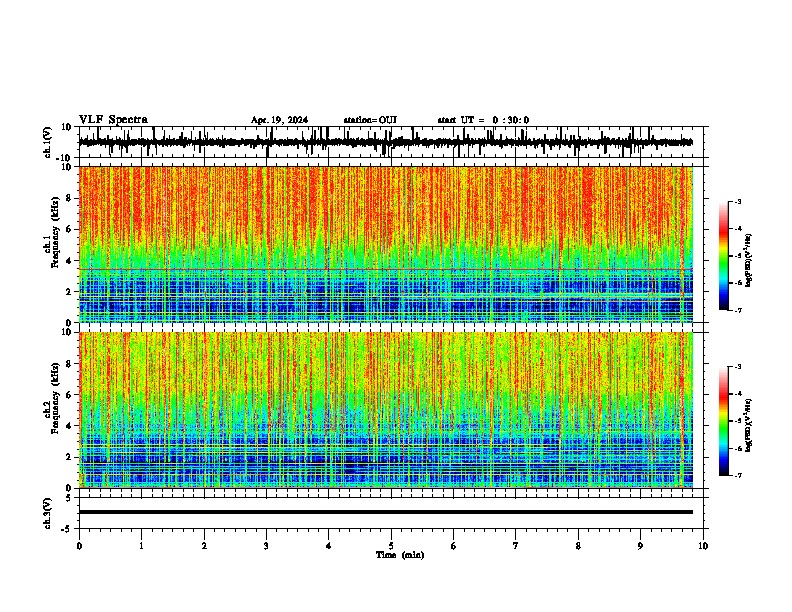Click the ch.1 spectrogram color bar
The width and height of the screenshot is (792, 612).
point(724,256)
